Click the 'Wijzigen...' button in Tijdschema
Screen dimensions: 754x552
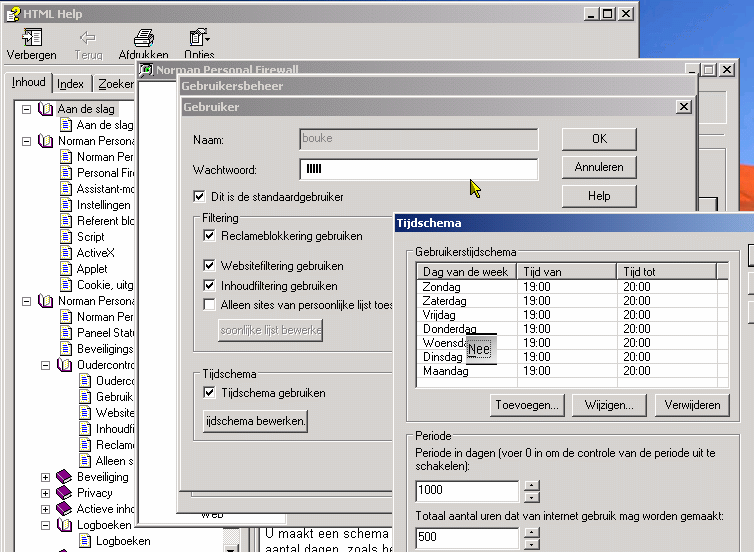[x=609, y=405]
